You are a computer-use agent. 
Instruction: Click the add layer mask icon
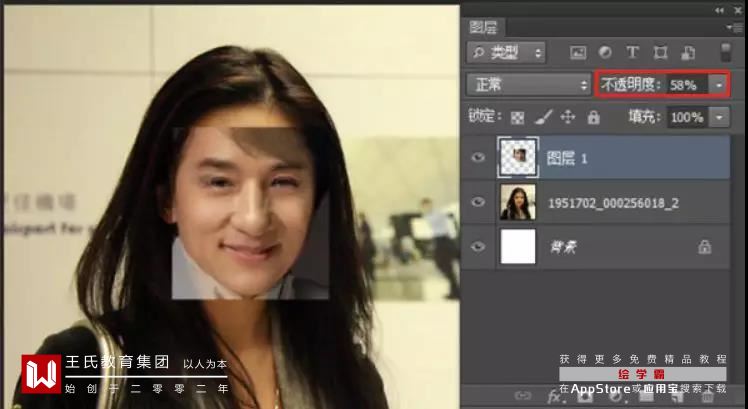pyautogui.click(x=585, y=396)
